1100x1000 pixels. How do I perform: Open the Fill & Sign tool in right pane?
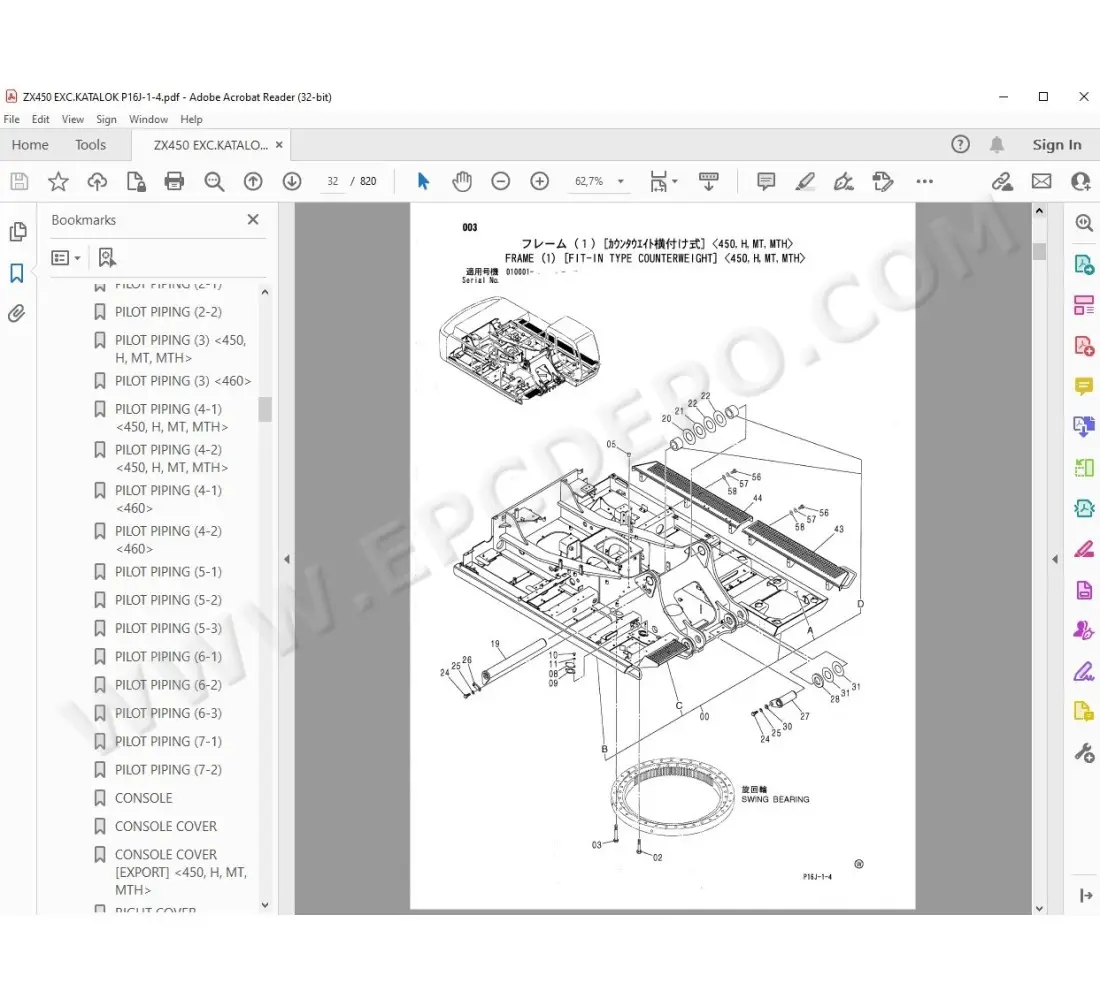tap(1084, 672)
